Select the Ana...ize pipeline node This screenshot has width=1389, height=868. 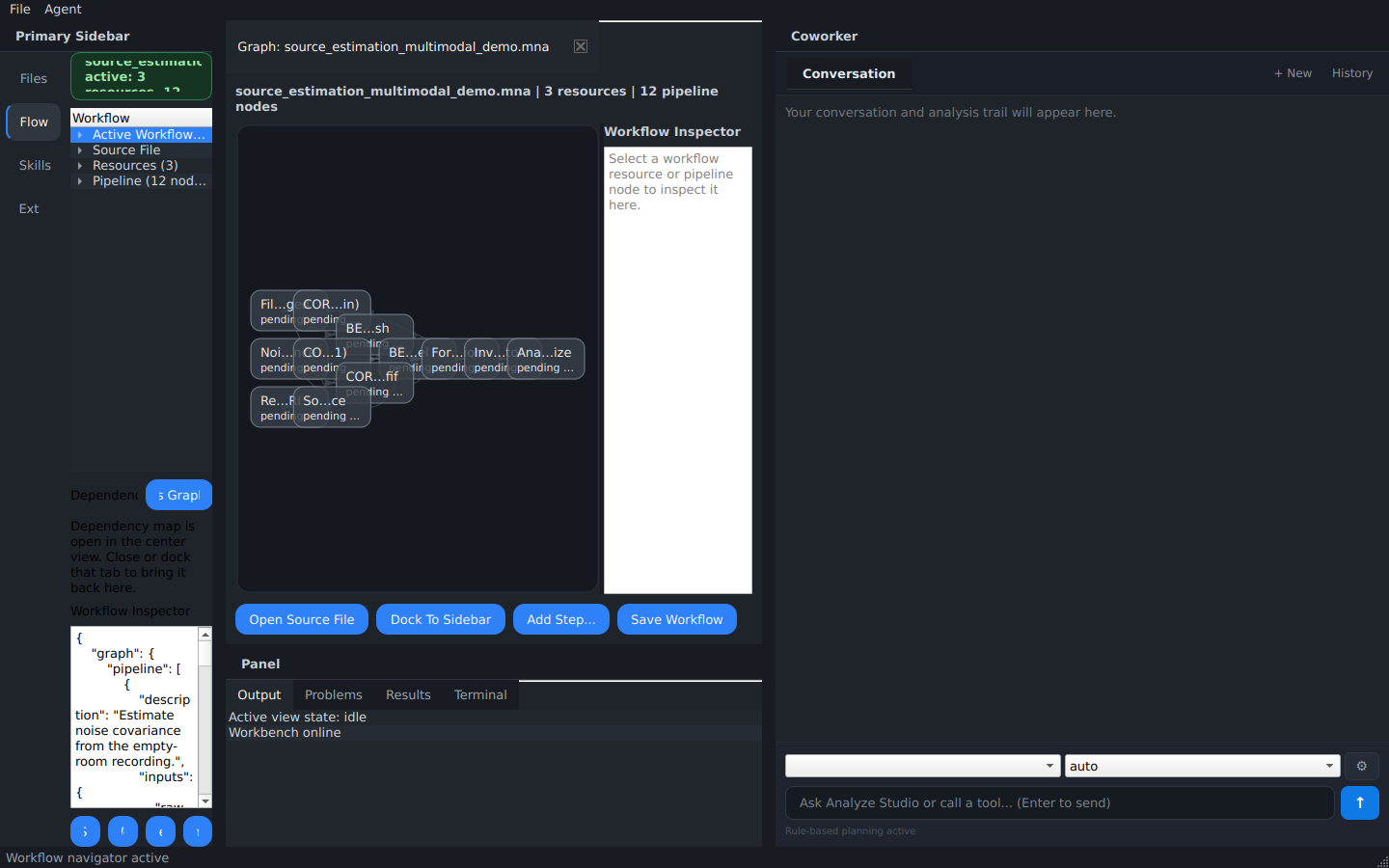pyautogui.click(x=546, y=359)
